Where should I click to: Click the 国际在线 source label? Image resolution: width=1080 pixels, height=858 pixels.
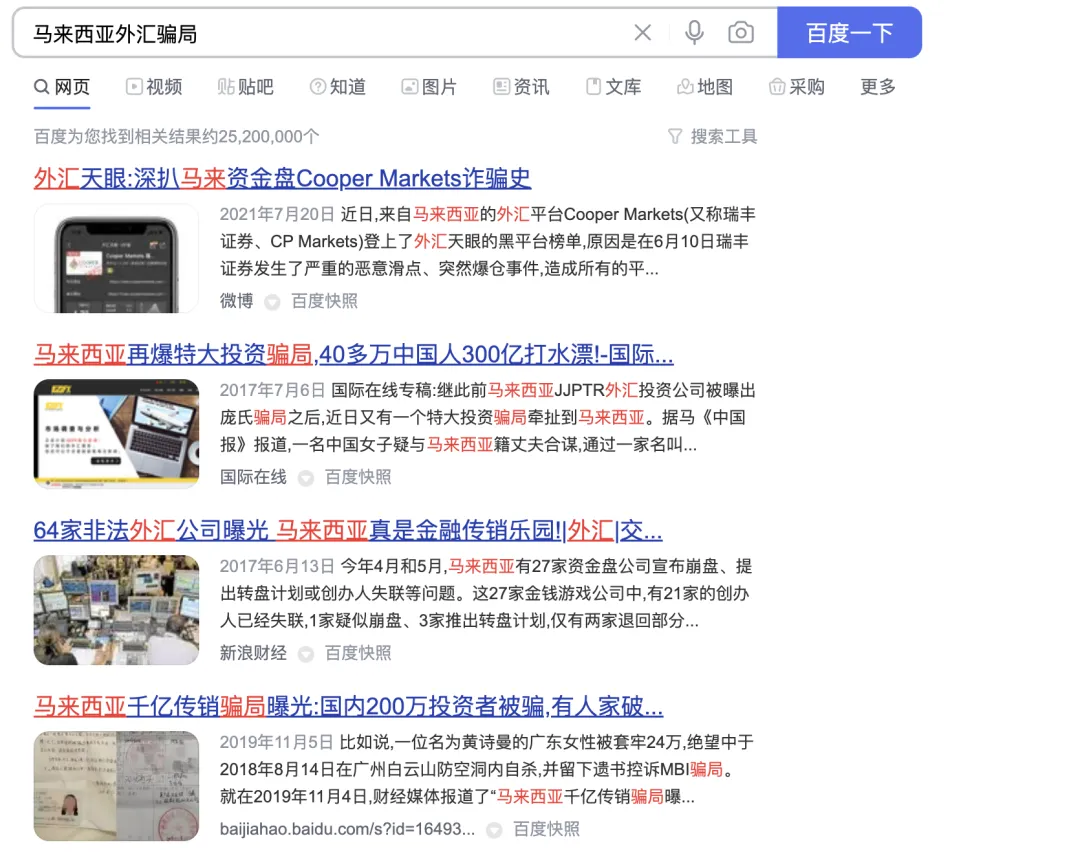(253, 477)
